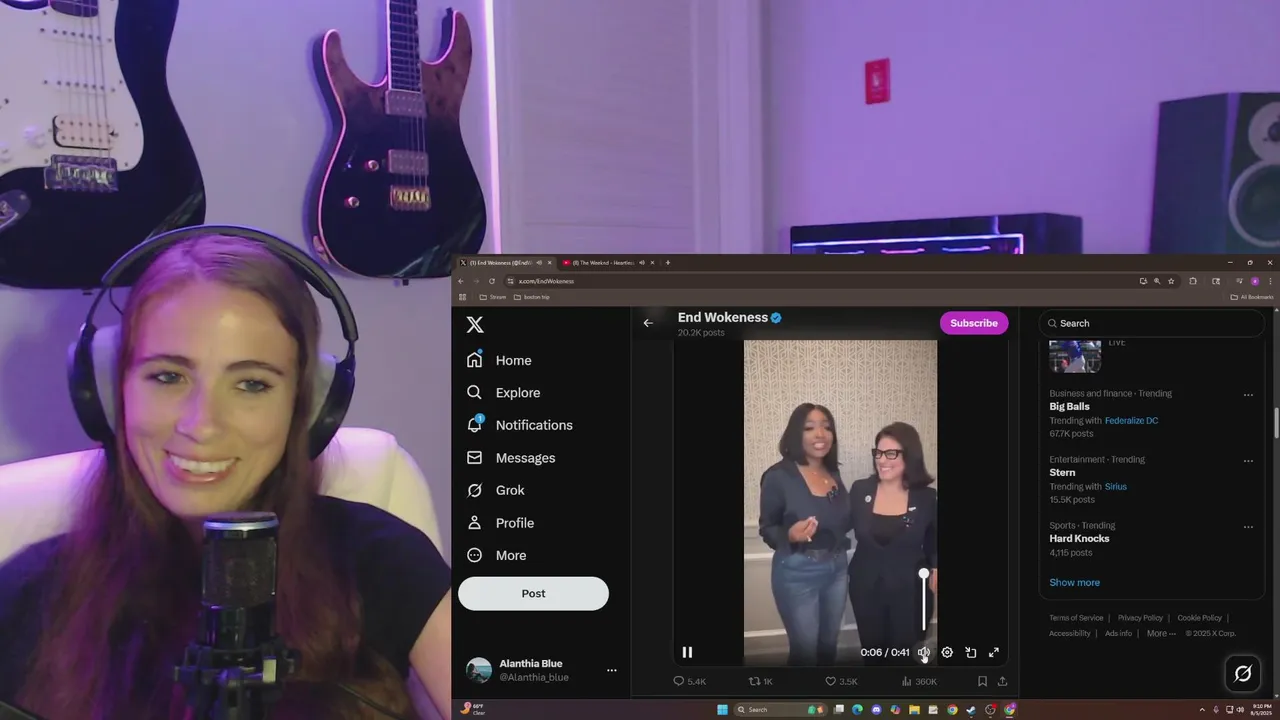Mute the video with the speaker icon
The height and width of the screenshot is (720, 1280).
[924, 652]
